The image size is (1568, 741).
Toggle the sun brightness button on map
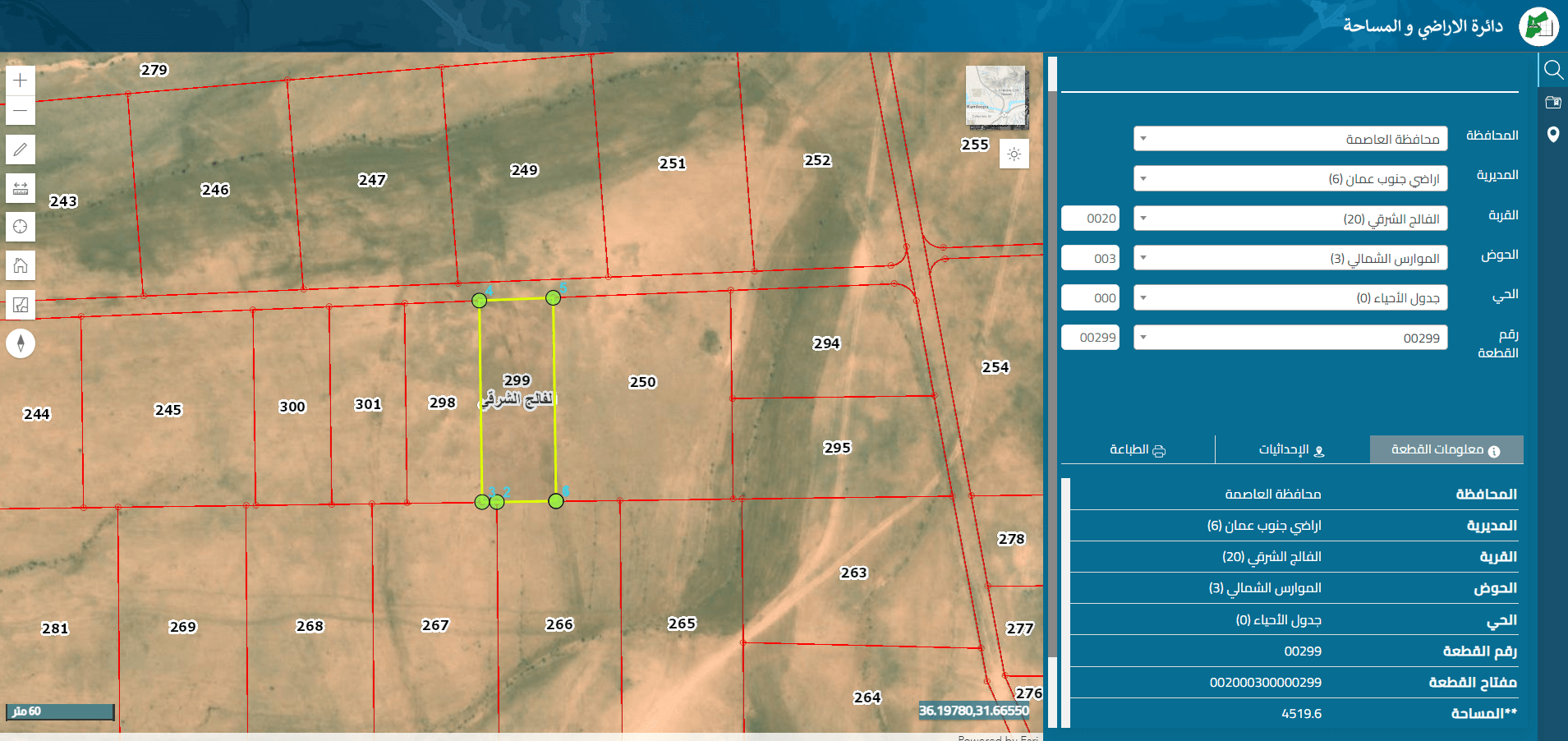pyautogui.click(x=1014, y=154)
